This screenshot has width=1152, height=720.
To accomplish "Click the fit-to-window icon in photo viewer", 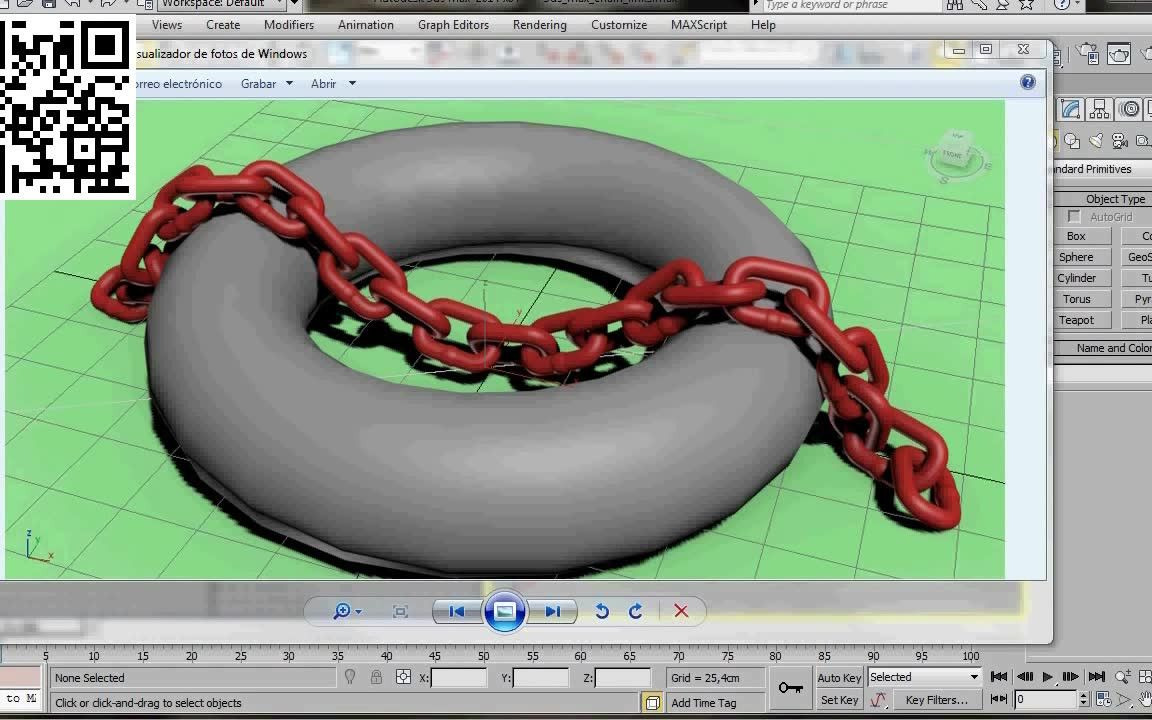I will click(401, 611).
